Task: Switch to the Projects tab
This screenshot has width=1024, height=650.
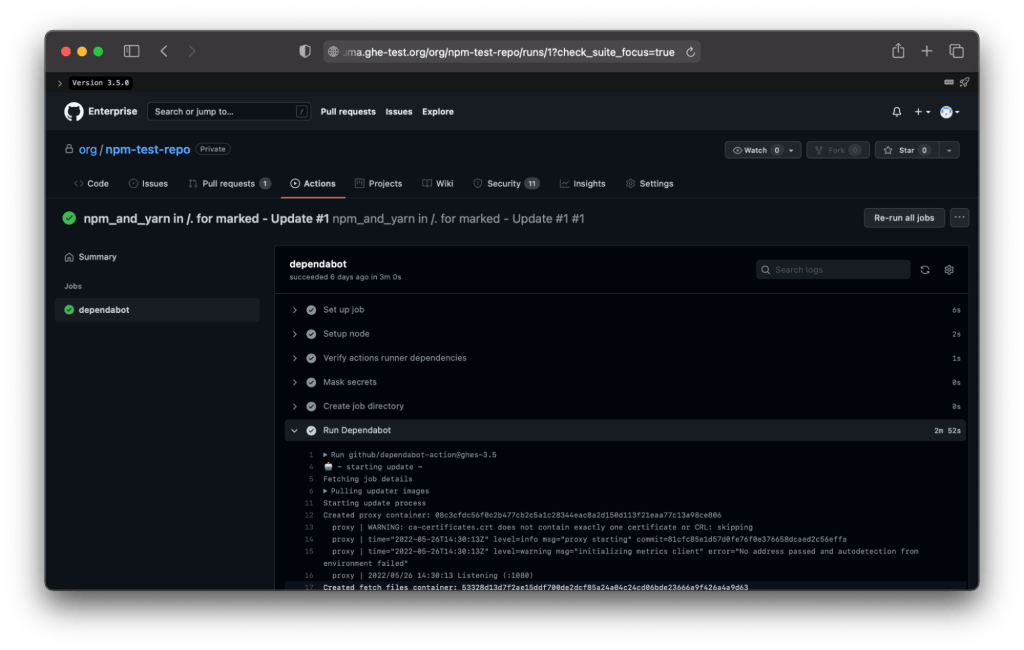Action: (x=378, y=184)
